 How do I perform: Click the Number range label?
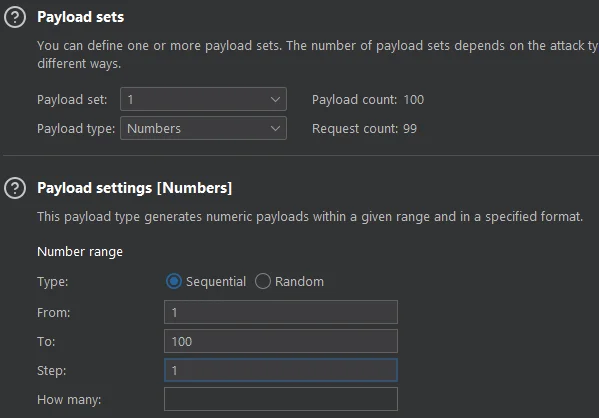(80, 252)
